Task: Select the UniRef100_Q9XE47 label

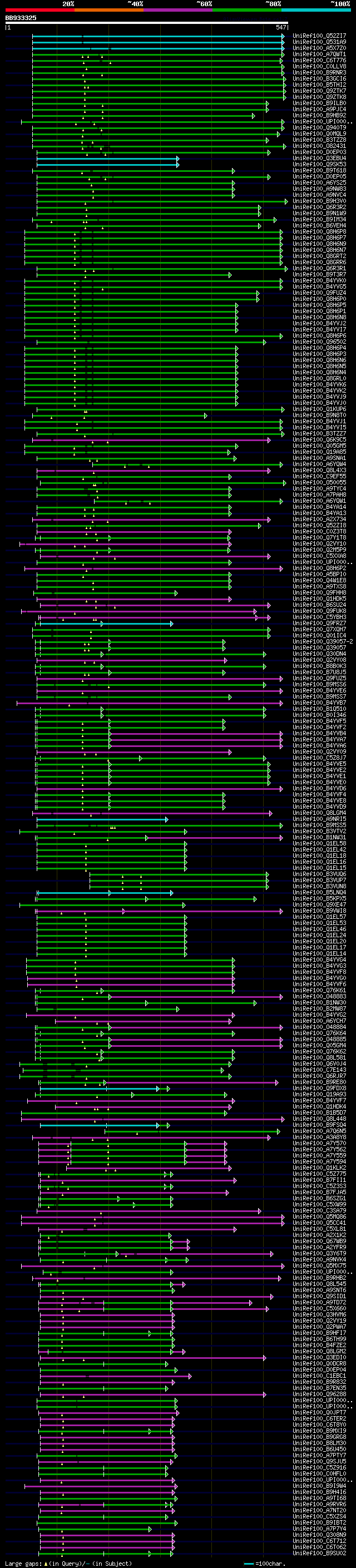Action: [319, 905]
